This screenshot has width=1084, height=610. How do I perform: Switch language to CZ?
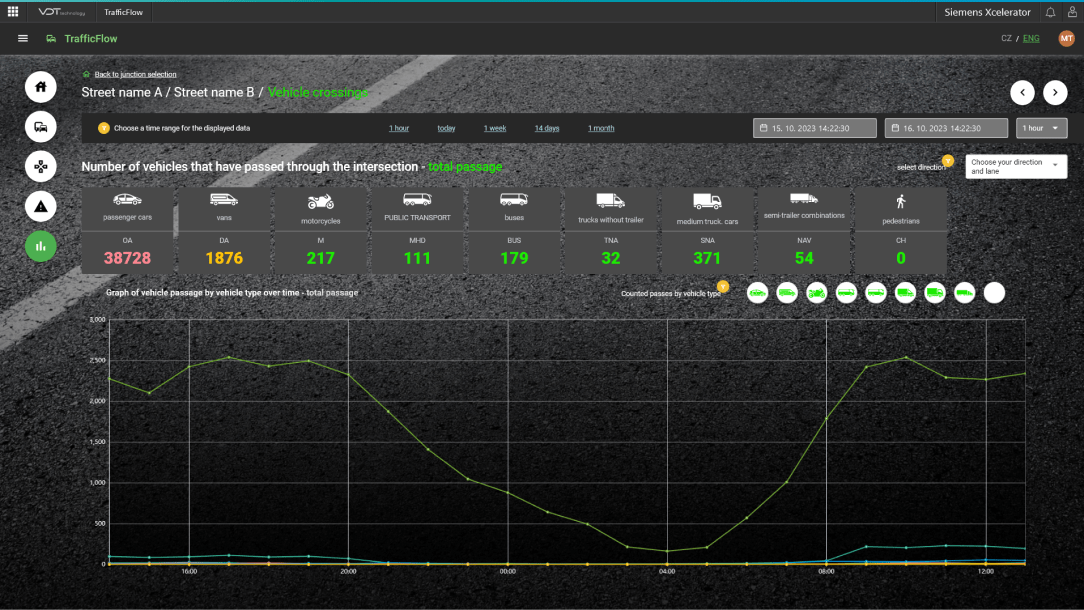pos(1006,39)
